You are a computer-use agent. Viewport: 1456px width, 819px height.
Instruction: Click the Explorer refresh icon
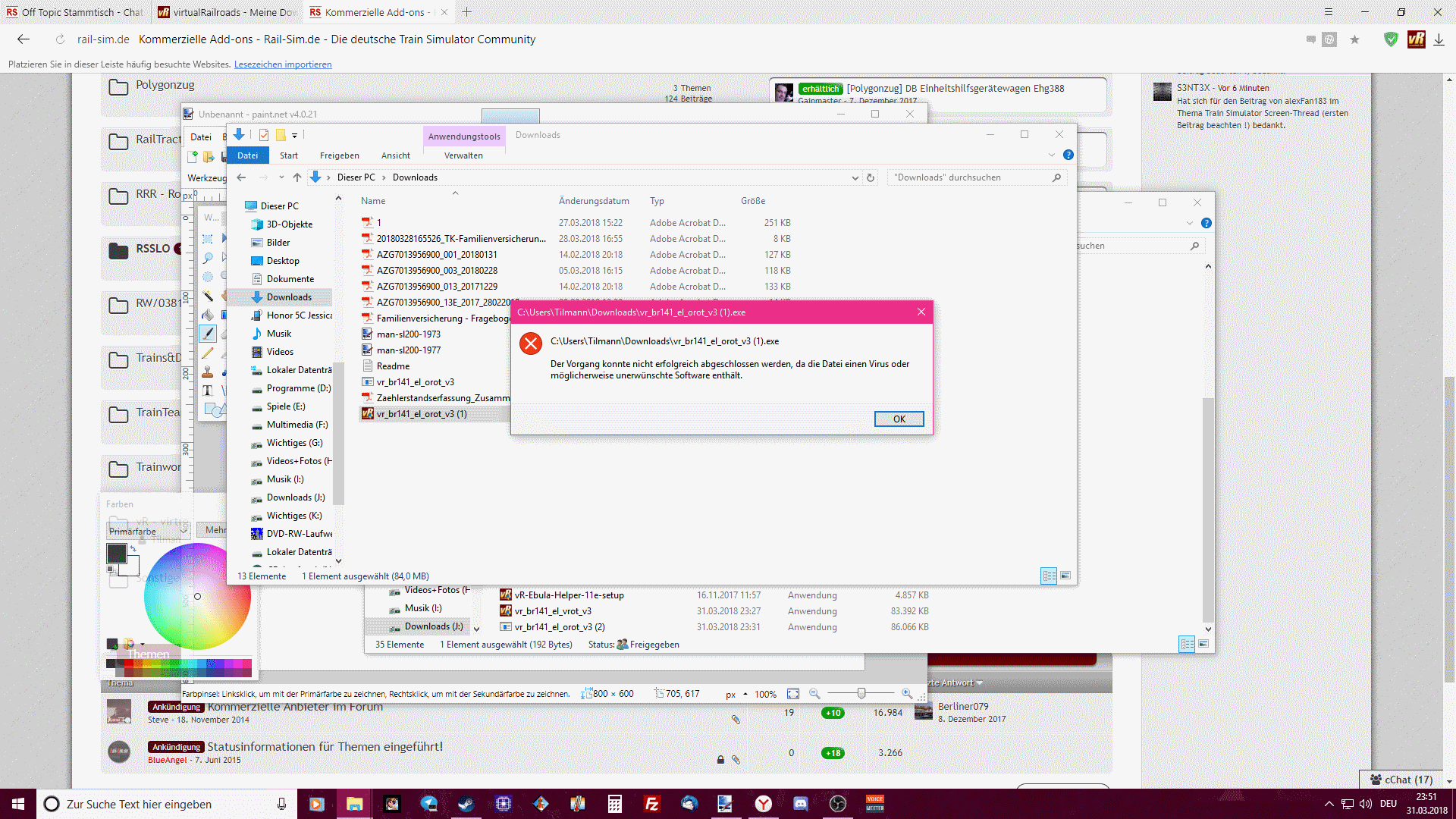pyautogui.click(x=871, y=177)
